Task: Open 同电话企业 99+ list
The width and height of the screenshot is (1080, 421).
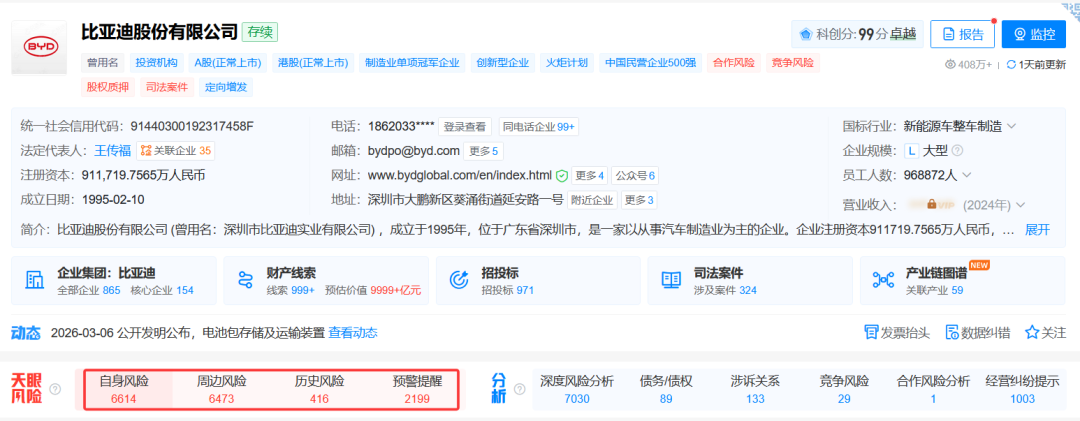Action: (539, 127)
